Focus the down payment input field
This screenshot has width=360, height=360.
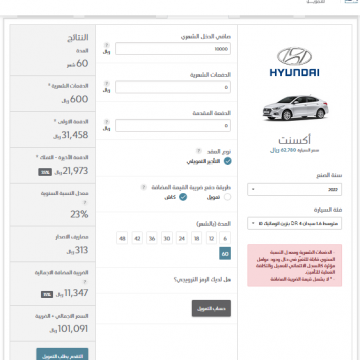coord(173,125)
